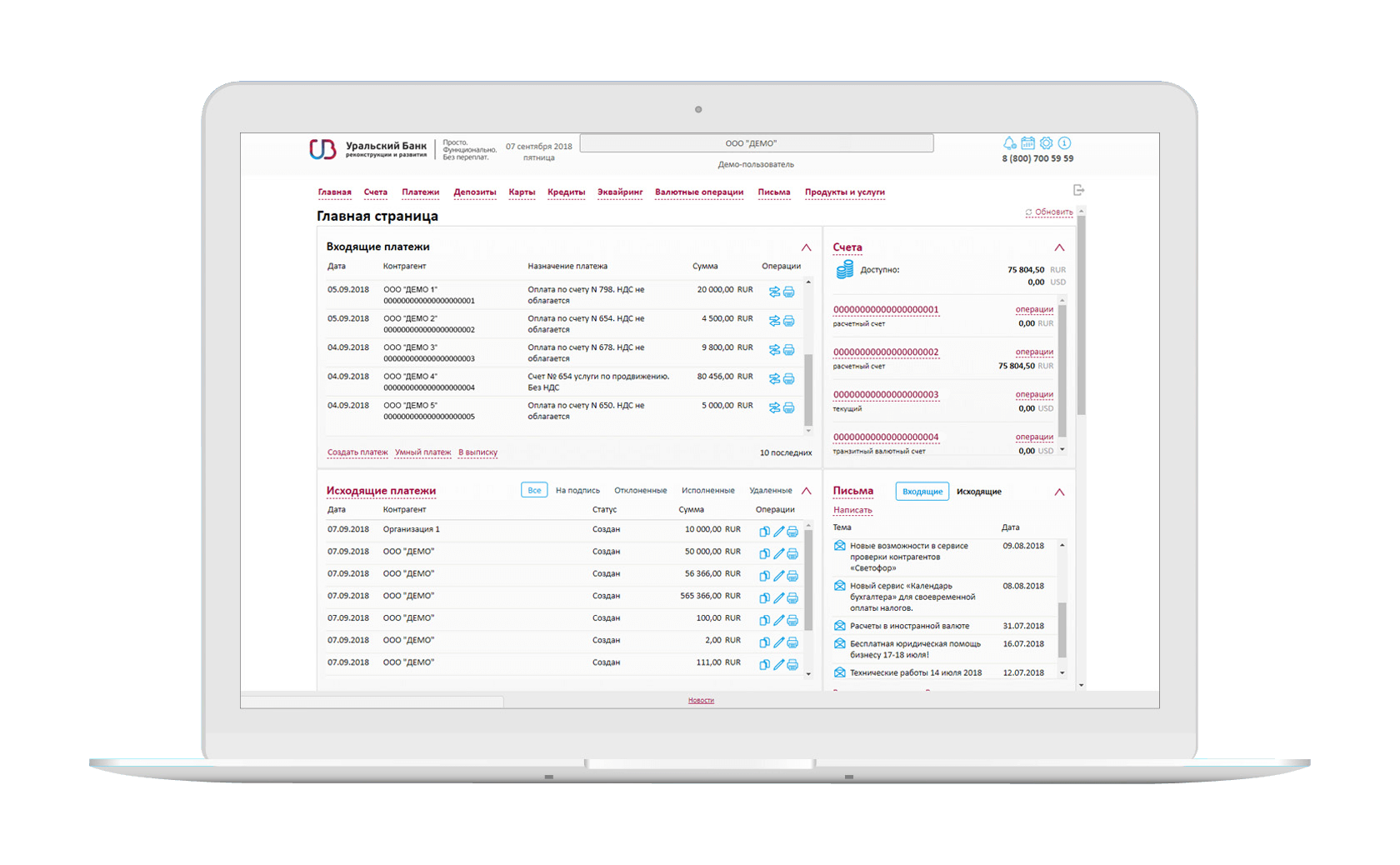The height and width of the screenshot is (865, 1400).
Task: Open the settings gear icon
Action: [1047, 143]
